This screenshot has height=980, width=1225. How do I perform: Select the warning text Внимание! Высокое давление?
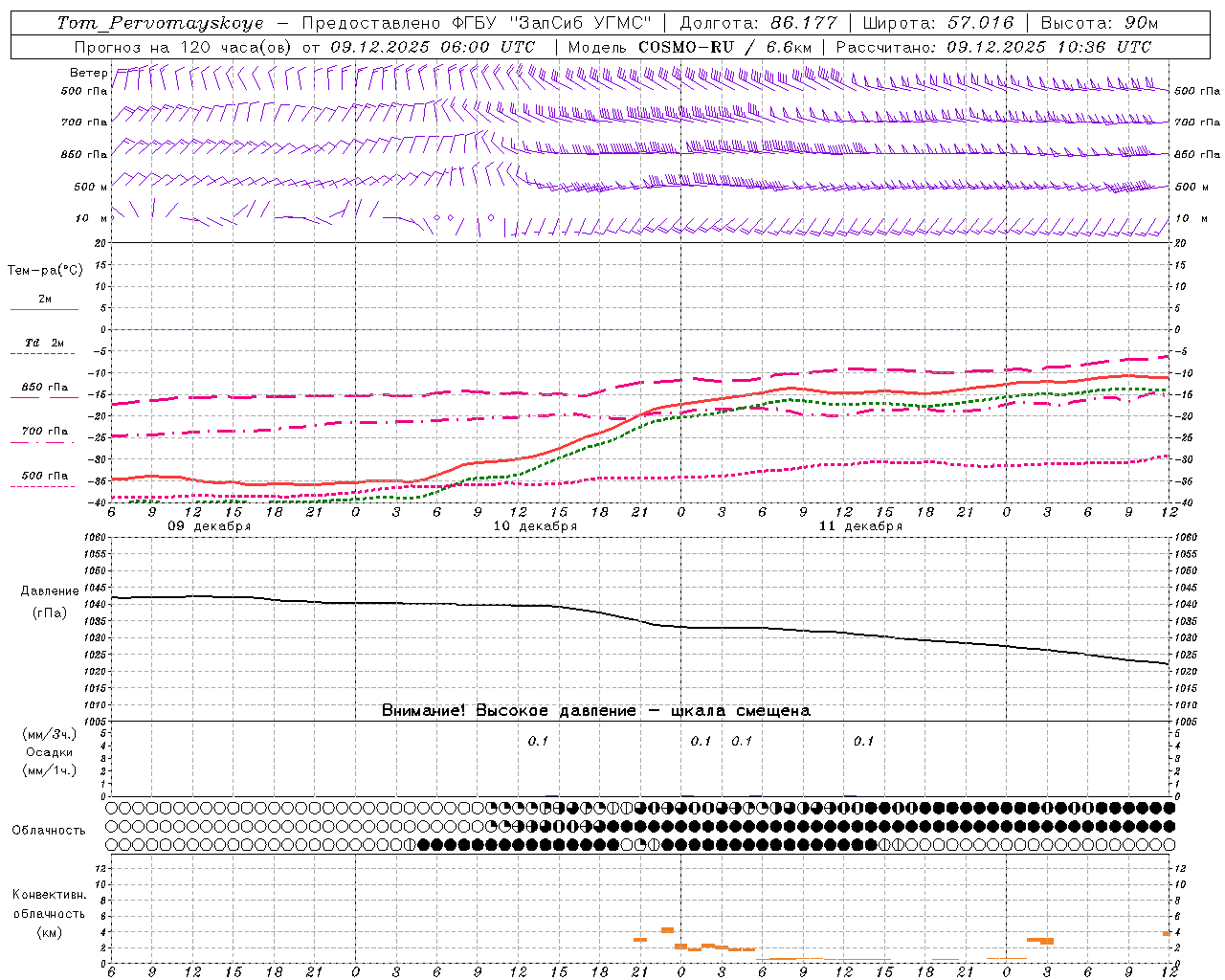click(x=508, y=711)
